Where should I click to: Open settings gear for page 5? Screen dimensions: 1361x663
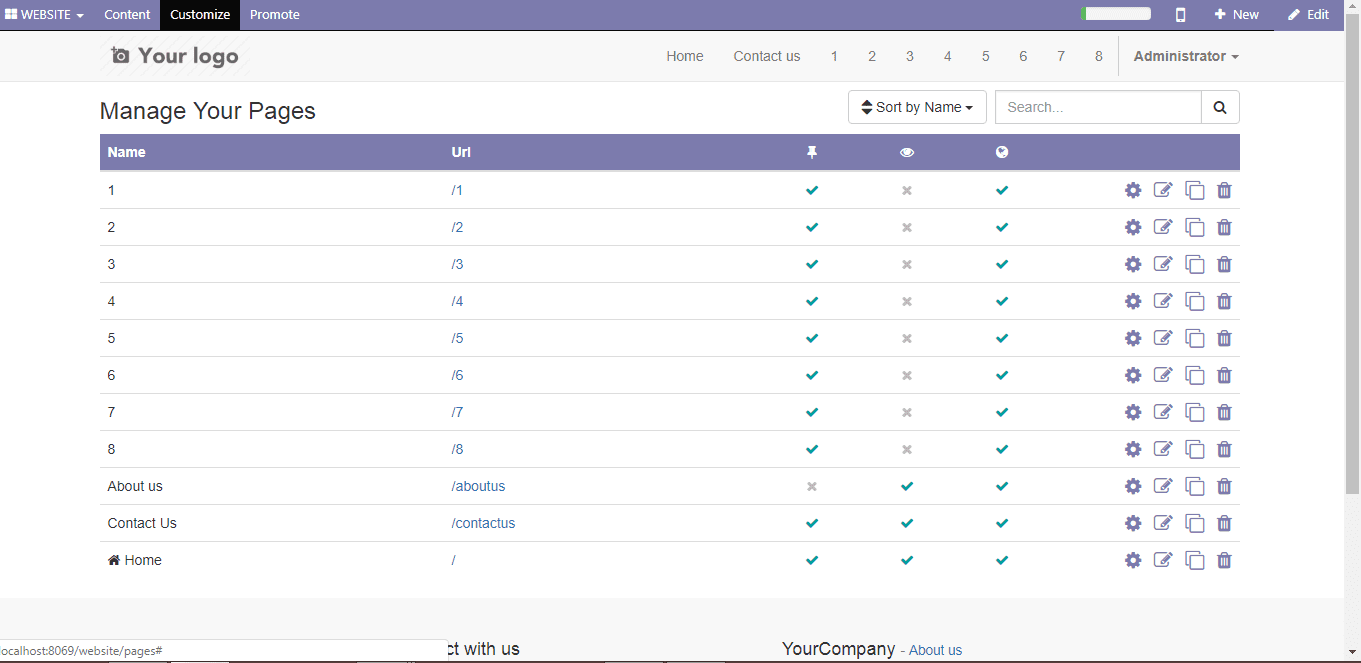click(x=1133, y=338)
